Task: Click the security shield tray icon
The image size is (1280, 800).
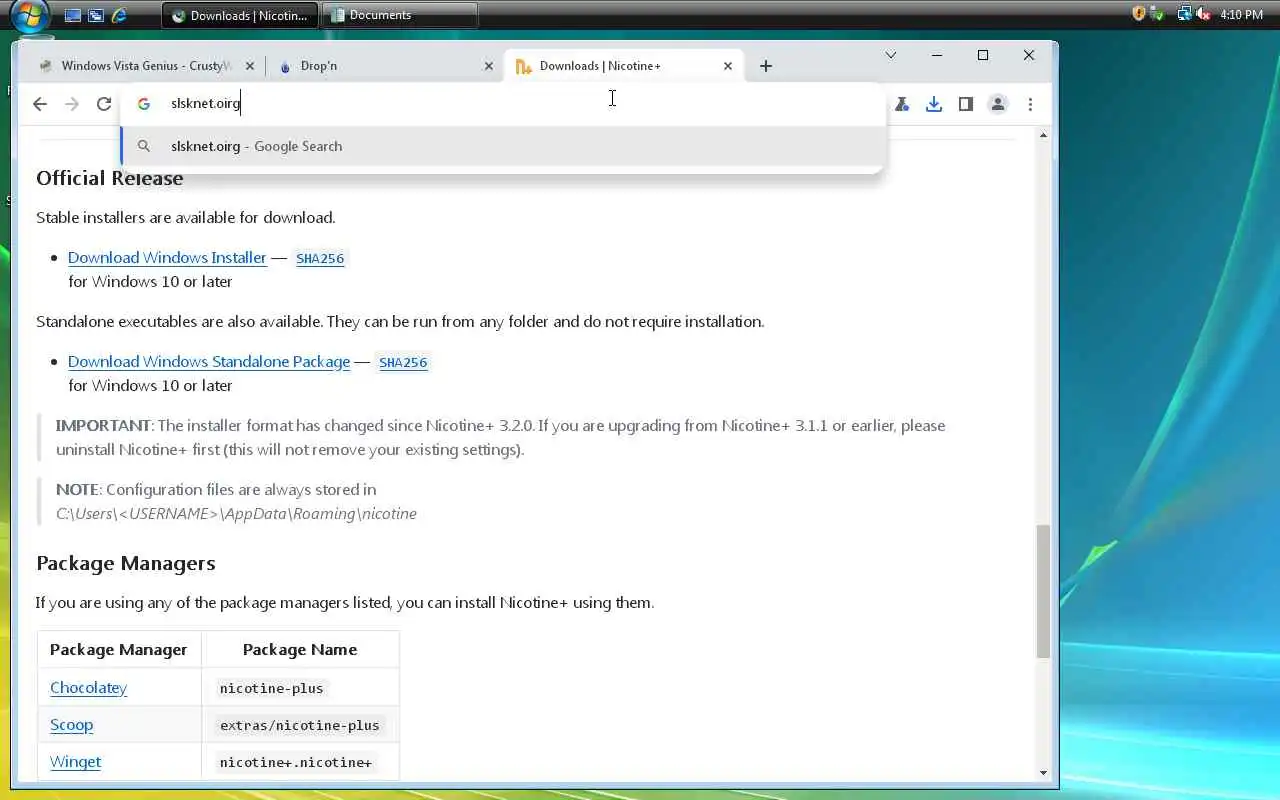Action: point(1138,14)
